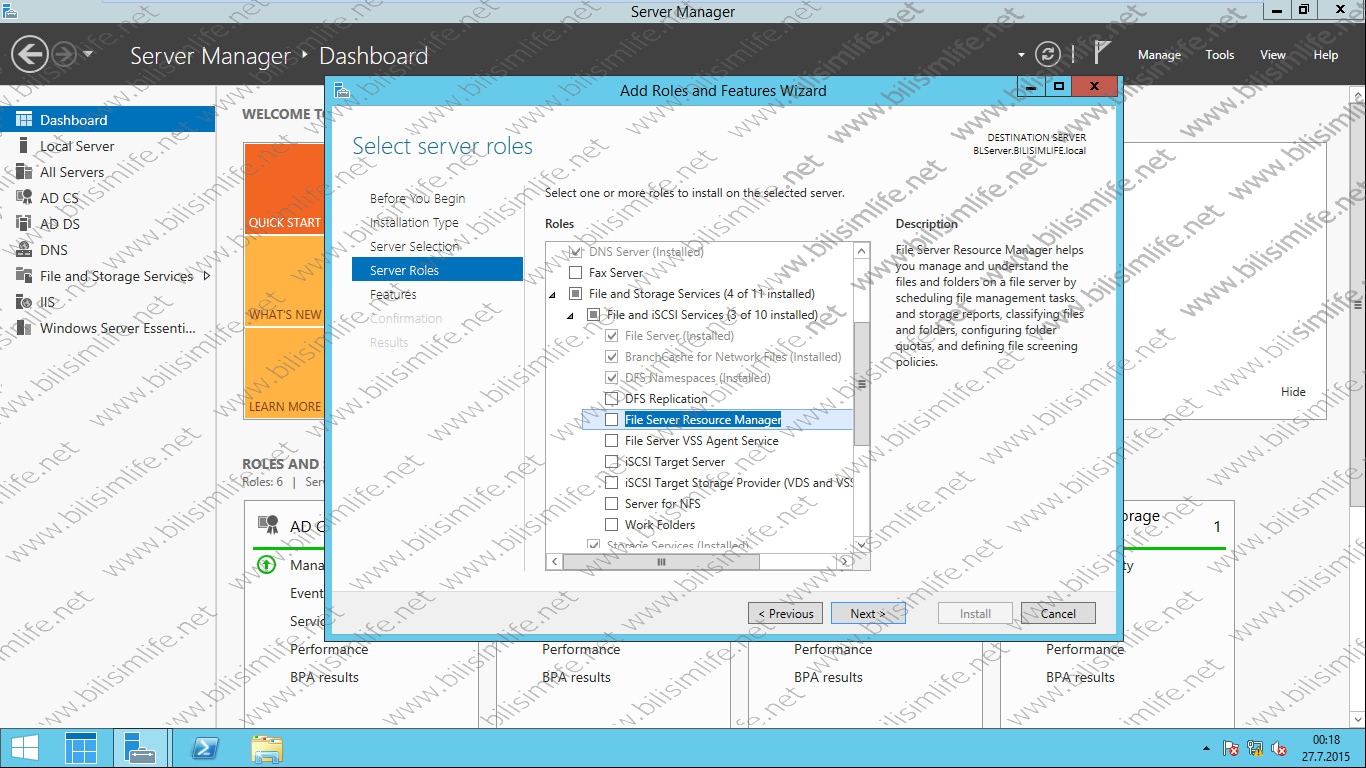This screenshot has height=768, width=1366.
Task: Click the taskbar toolbox-style app icon
Action: (x=140, y=748)
